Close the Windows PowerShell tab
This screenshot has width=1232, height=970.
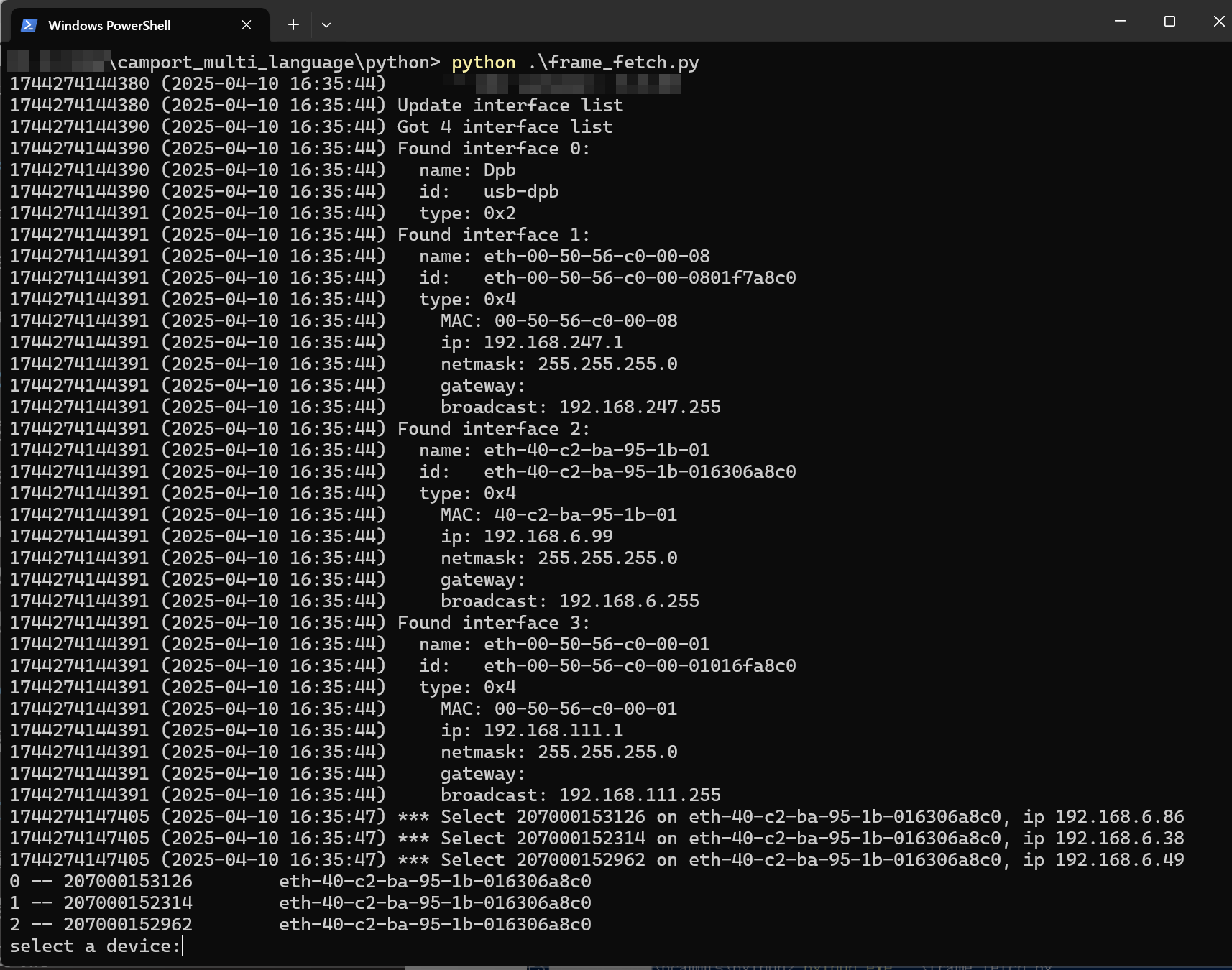(247, 25)
